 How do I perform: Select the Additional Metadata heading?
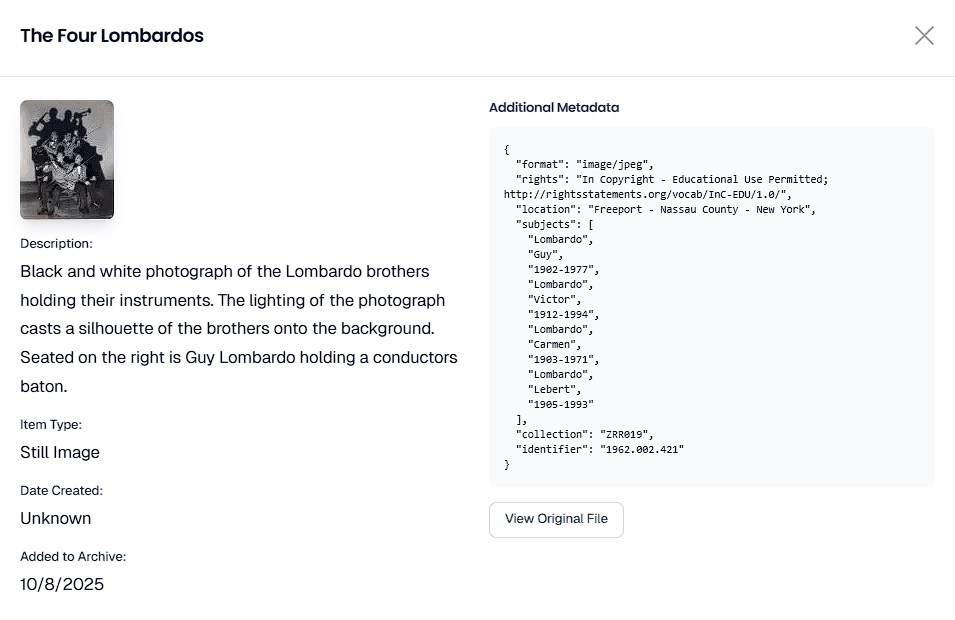553,107
